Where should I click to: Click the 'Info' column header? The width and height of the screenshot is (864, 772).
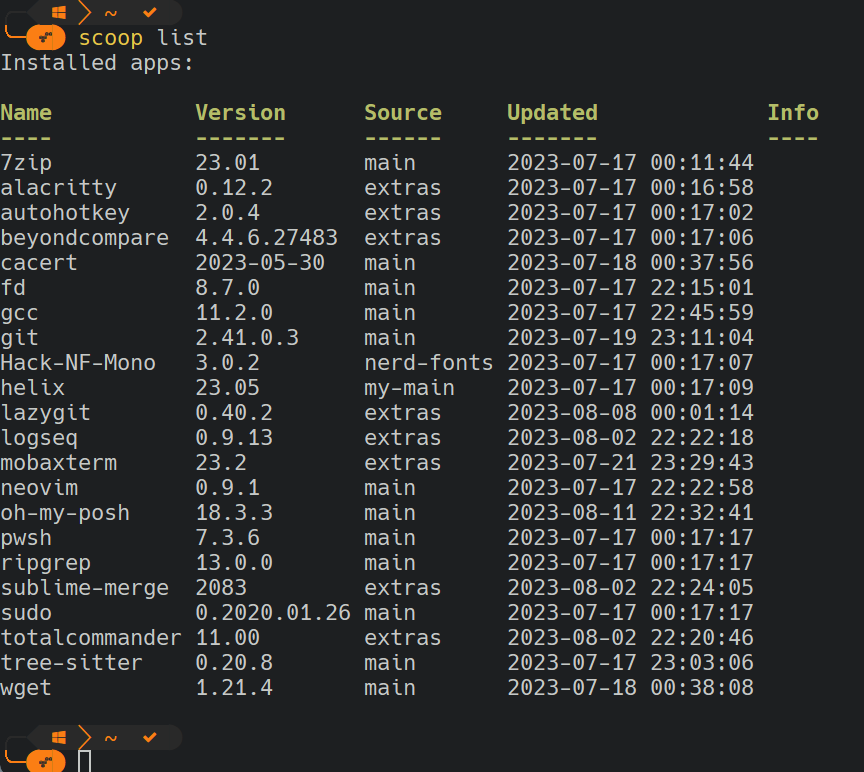pos(793,112)
